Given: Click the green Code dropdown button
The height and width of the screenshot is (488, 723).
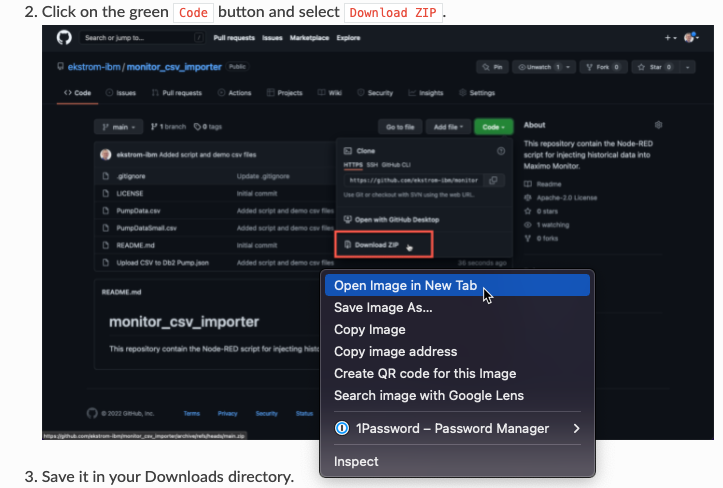Looking at the screenshot, I should pos(493,127).
